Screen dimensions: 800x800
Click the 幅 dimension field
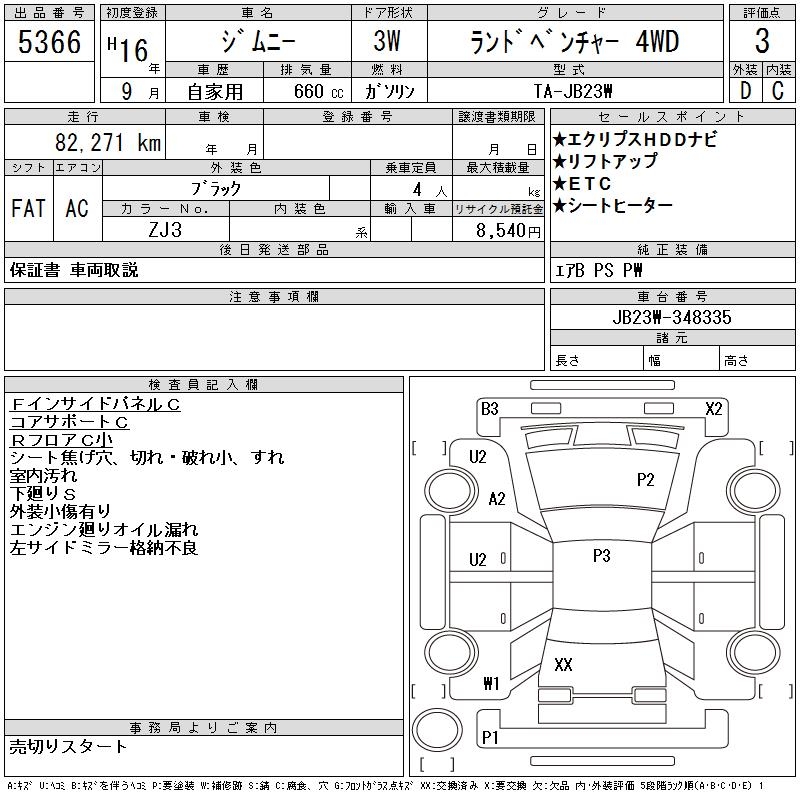click(x=681, y=360)
